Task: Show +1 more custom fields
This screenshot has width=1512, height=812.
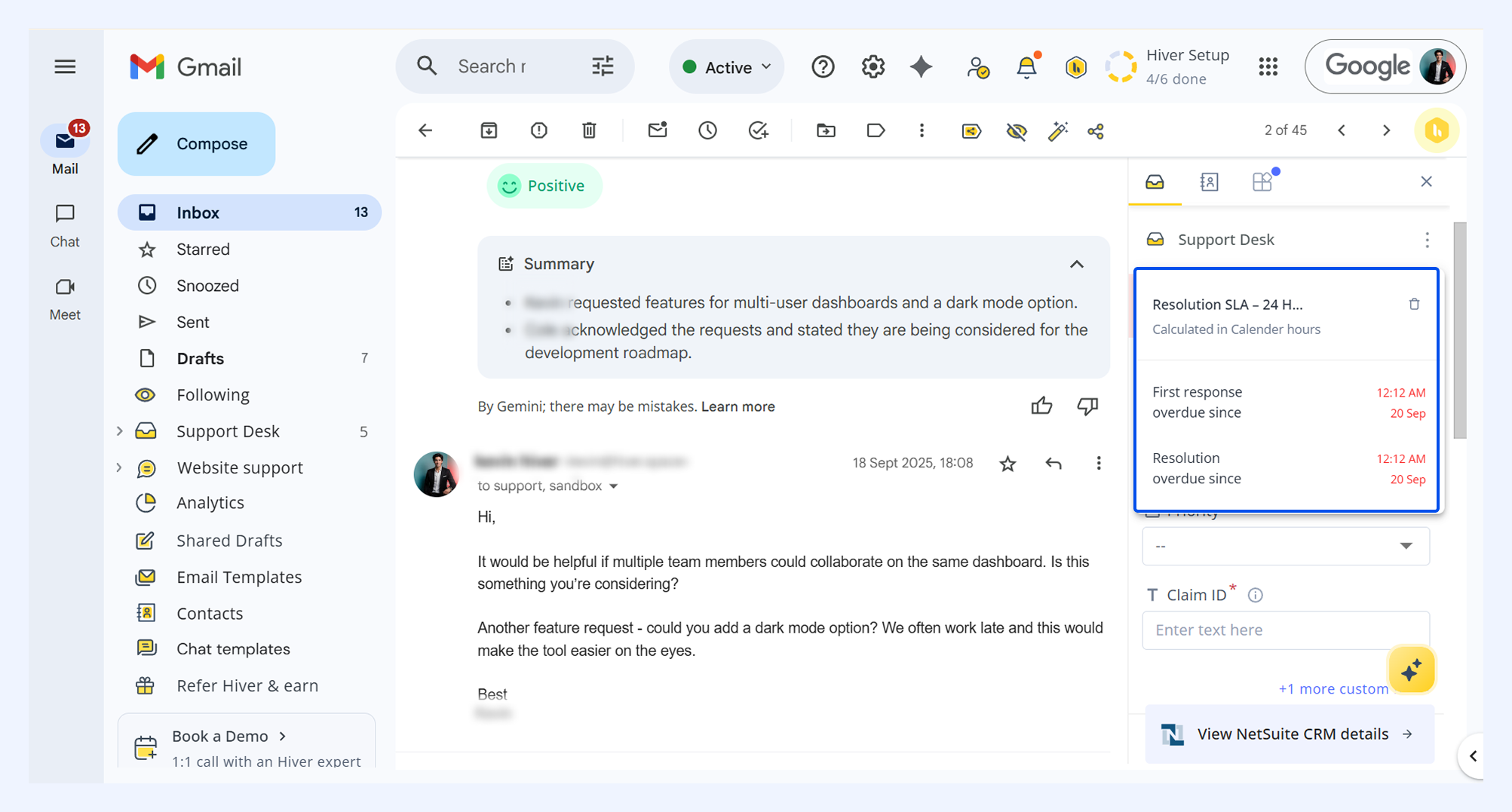Action: click(x=1333, y=688)
